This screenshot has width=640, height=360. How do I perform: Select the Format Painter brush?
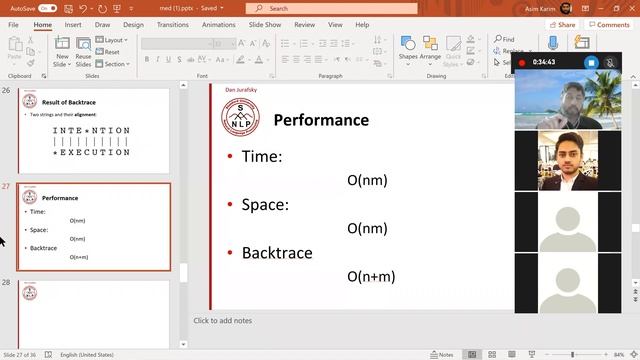[x=31, y=63]
